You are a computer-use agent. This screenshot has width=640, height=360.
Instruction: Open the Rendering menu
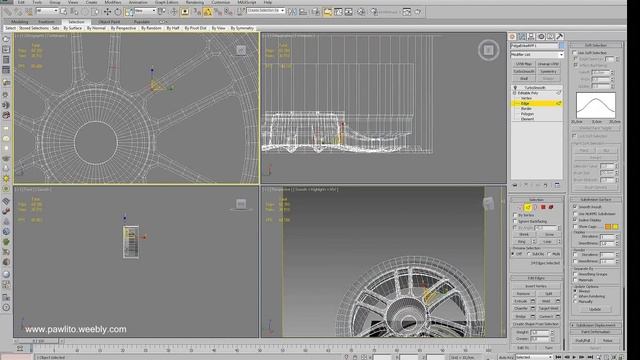point(195,2)
